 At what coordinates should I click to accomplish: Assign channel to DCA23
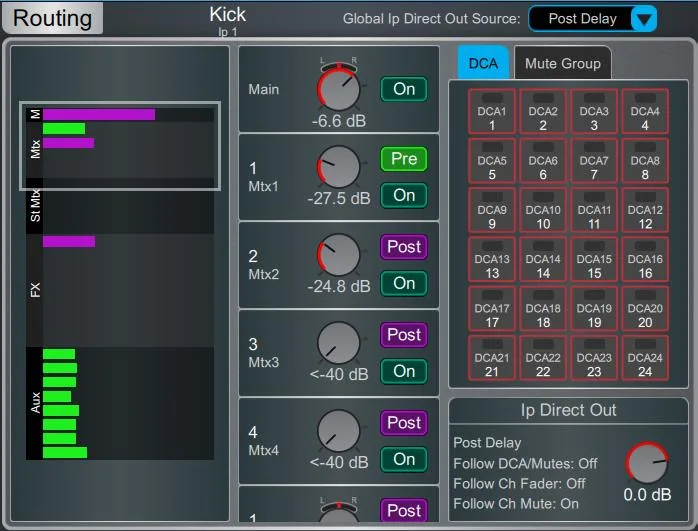(x=594, y=358)
